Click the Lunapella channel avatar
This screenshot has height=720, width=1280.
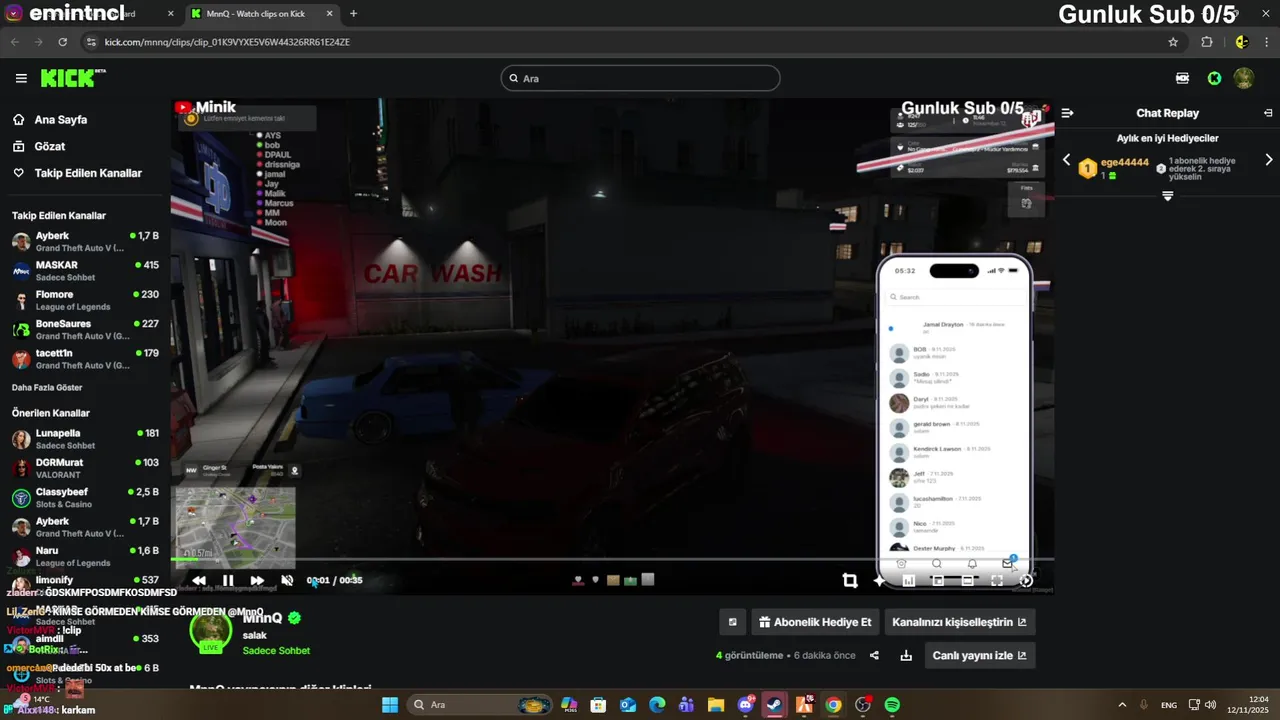(21, 439)
